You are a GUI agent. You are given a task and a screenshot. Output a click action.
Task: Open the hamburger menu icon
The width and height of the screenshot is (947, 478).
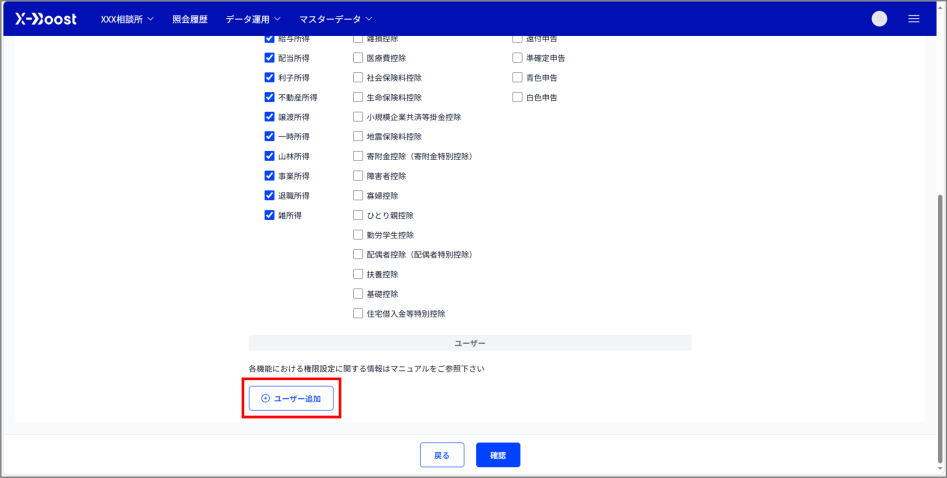(x=914, y=19)
